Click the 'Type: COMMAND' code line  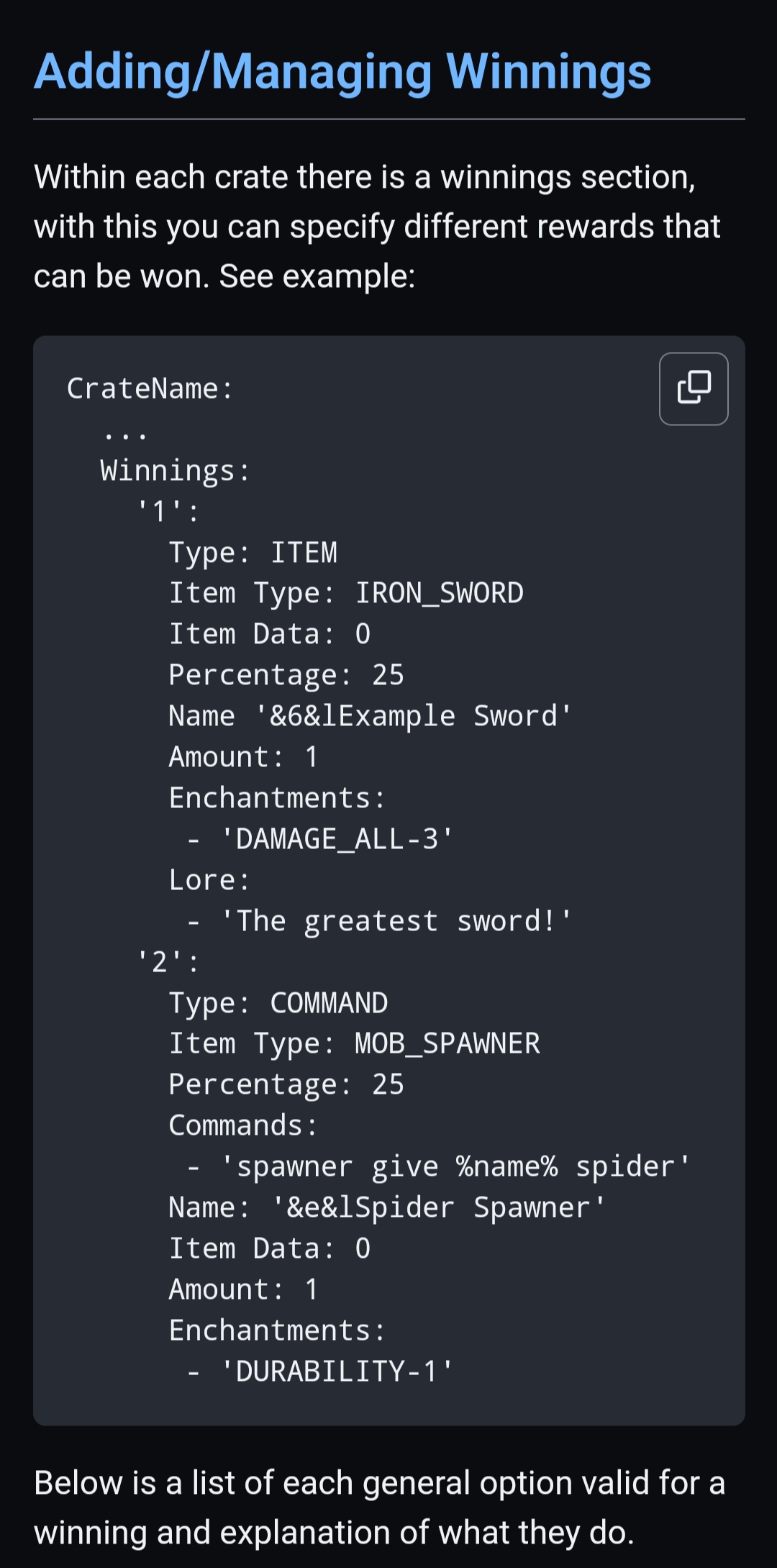278,1003
